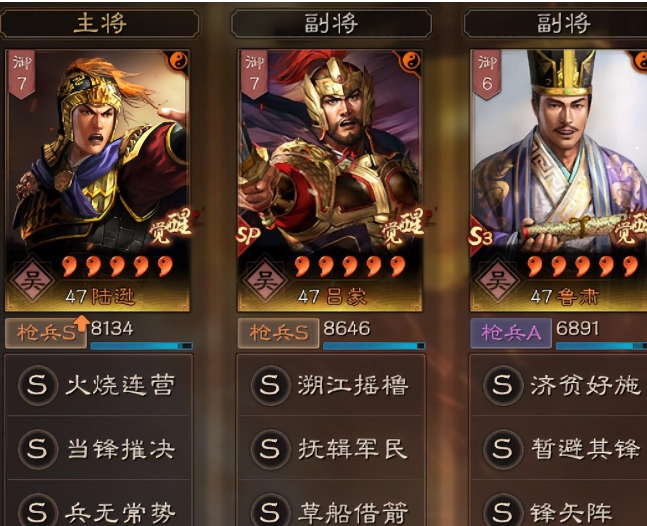Tap yin-yang icon on 吕蒙 card

(x=411, y=62)
